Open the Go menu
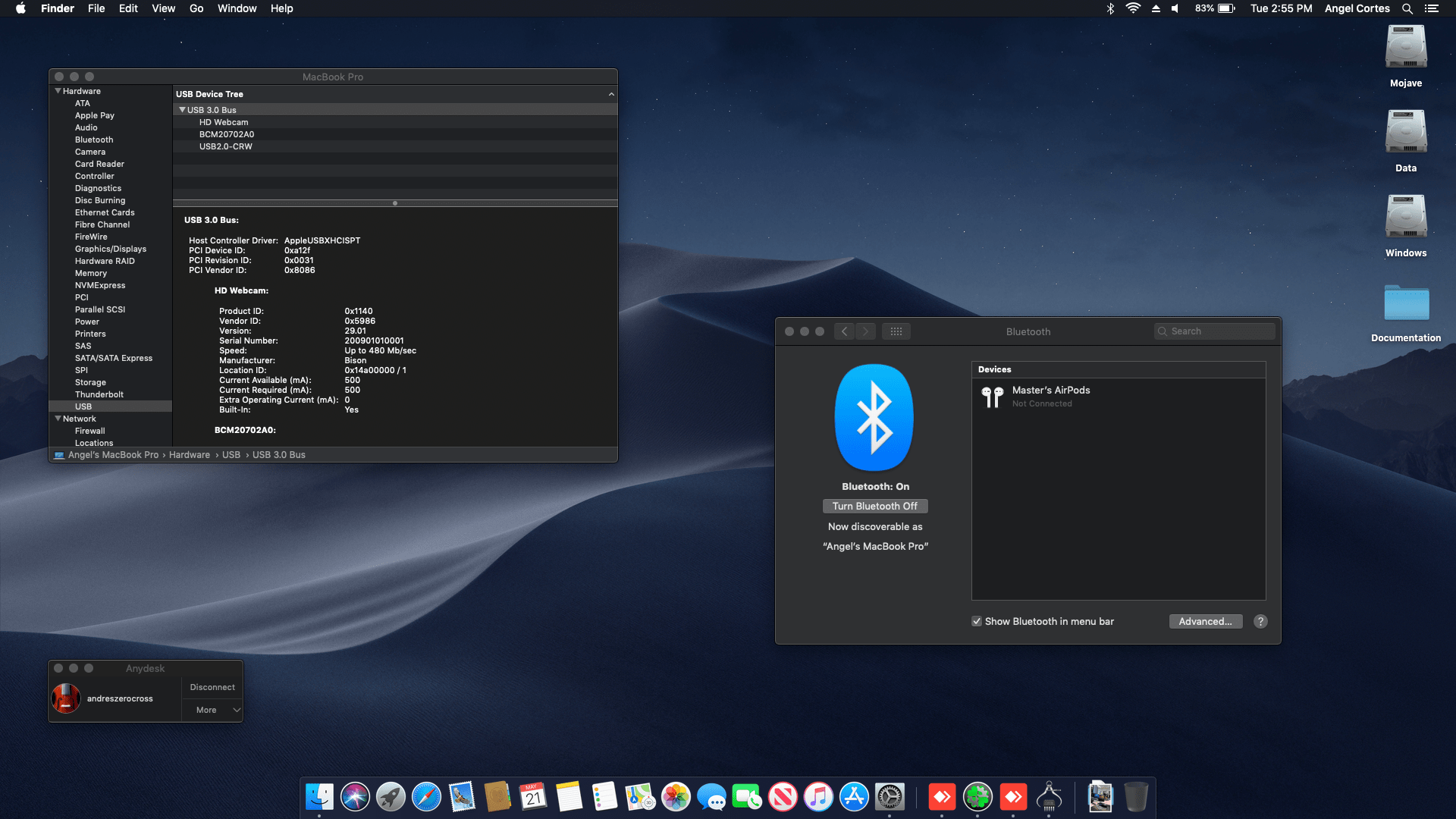Viewport: 1456px width, 819px height. pos(196,8)
